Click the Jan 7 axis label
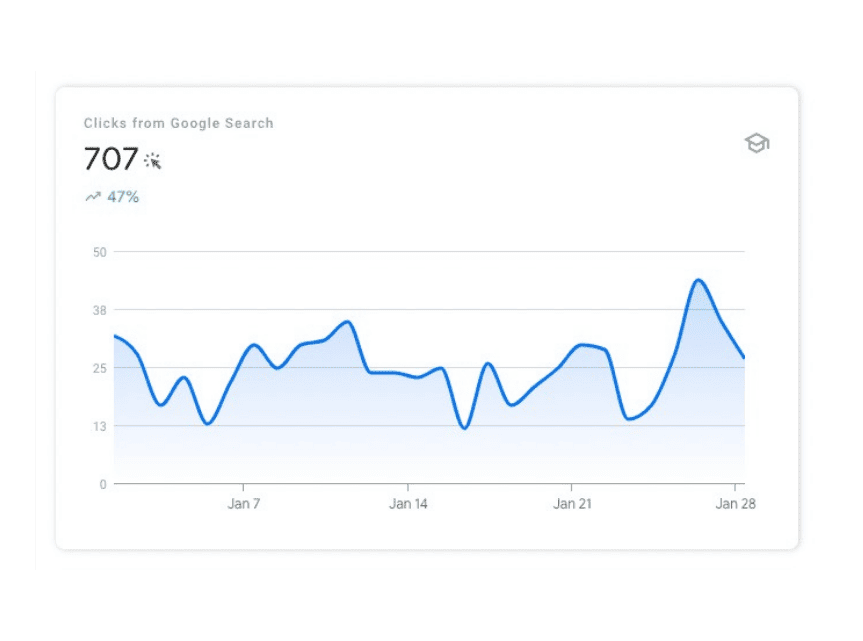This screenshot has width=863, height=641. [x=244, y=503]
